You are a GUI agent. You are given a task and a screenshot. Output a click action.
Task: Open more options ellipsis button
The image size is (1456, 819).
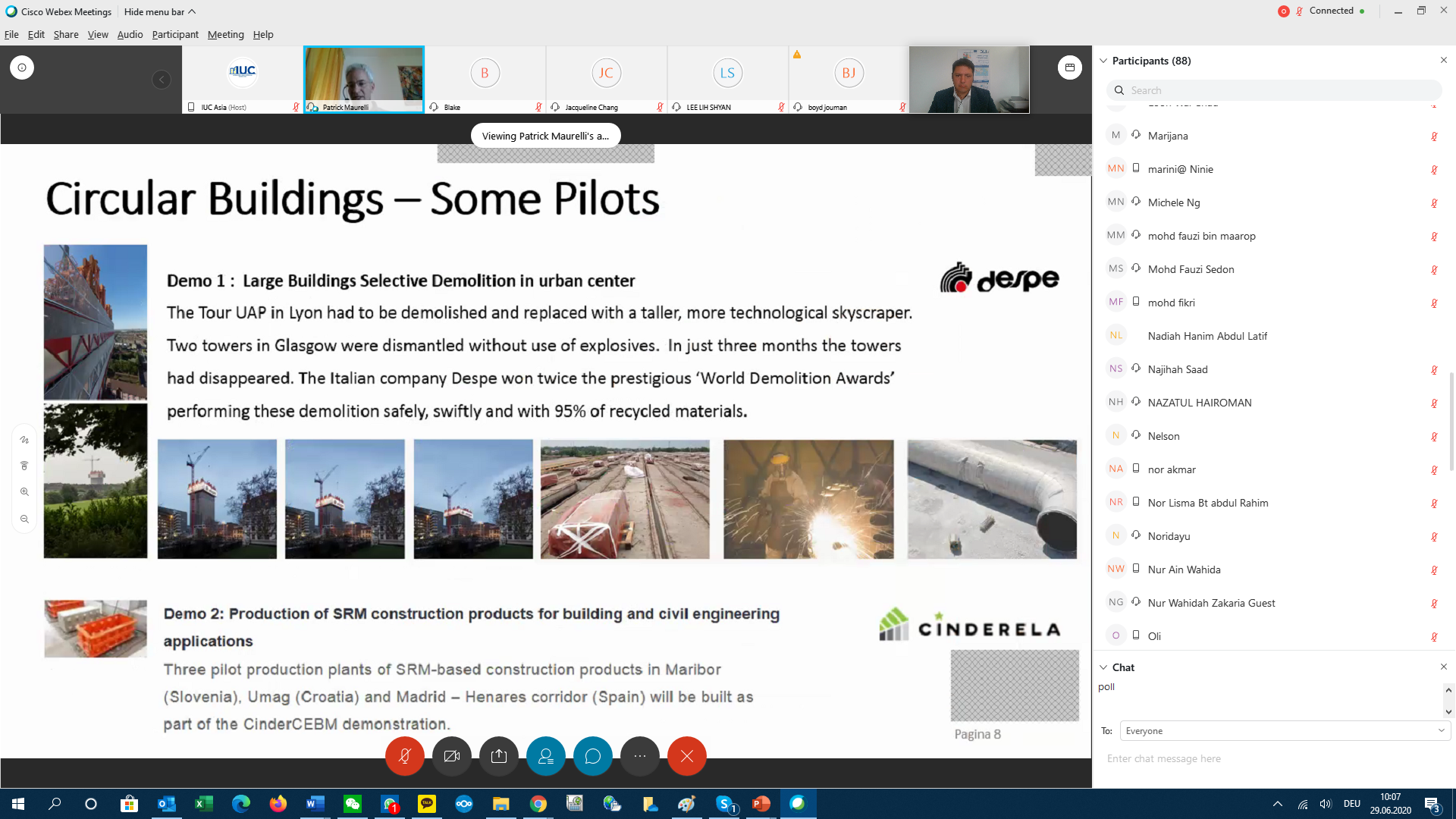(639, 756)
